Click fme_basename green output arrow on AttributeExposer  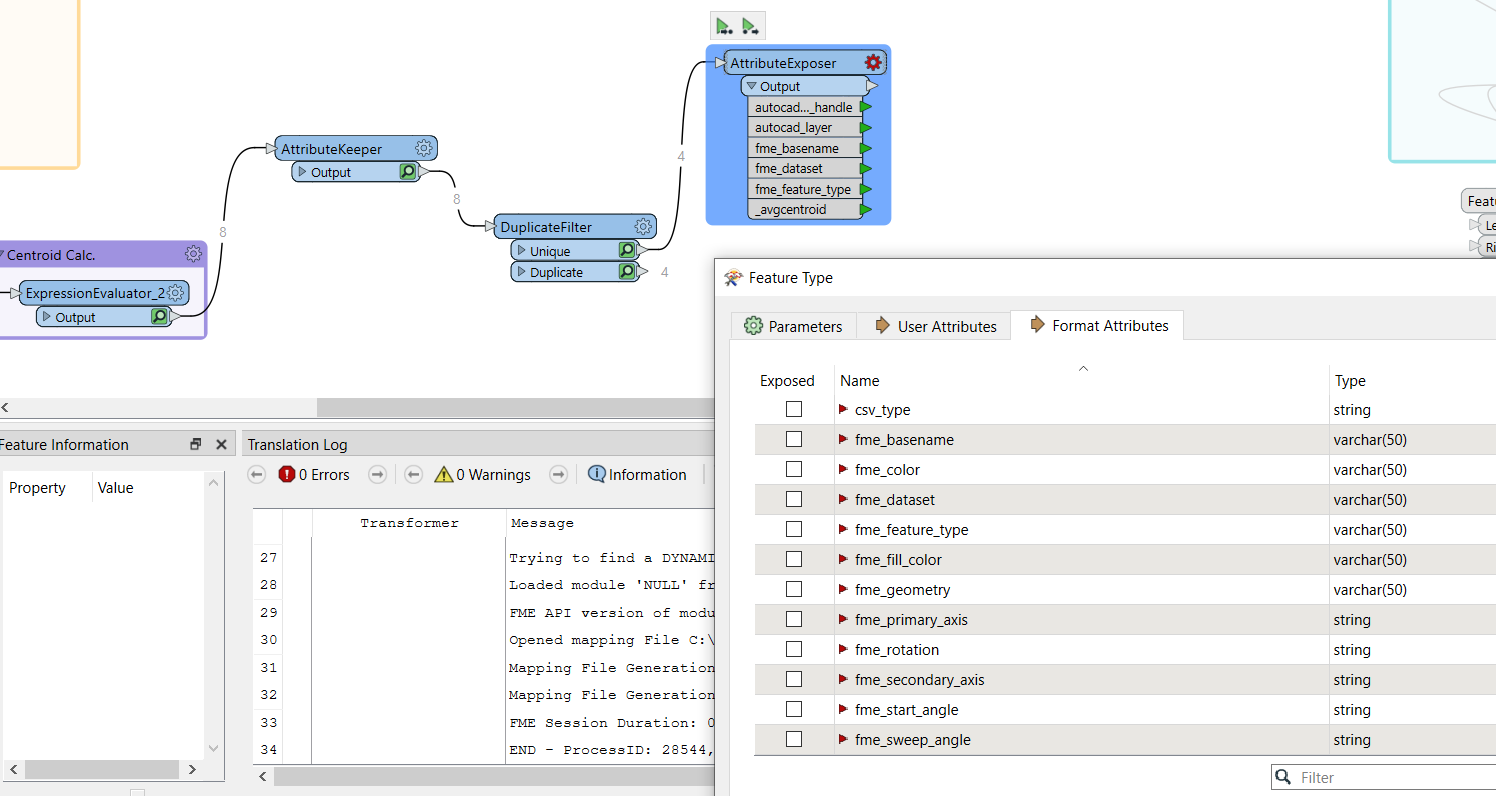866,148
